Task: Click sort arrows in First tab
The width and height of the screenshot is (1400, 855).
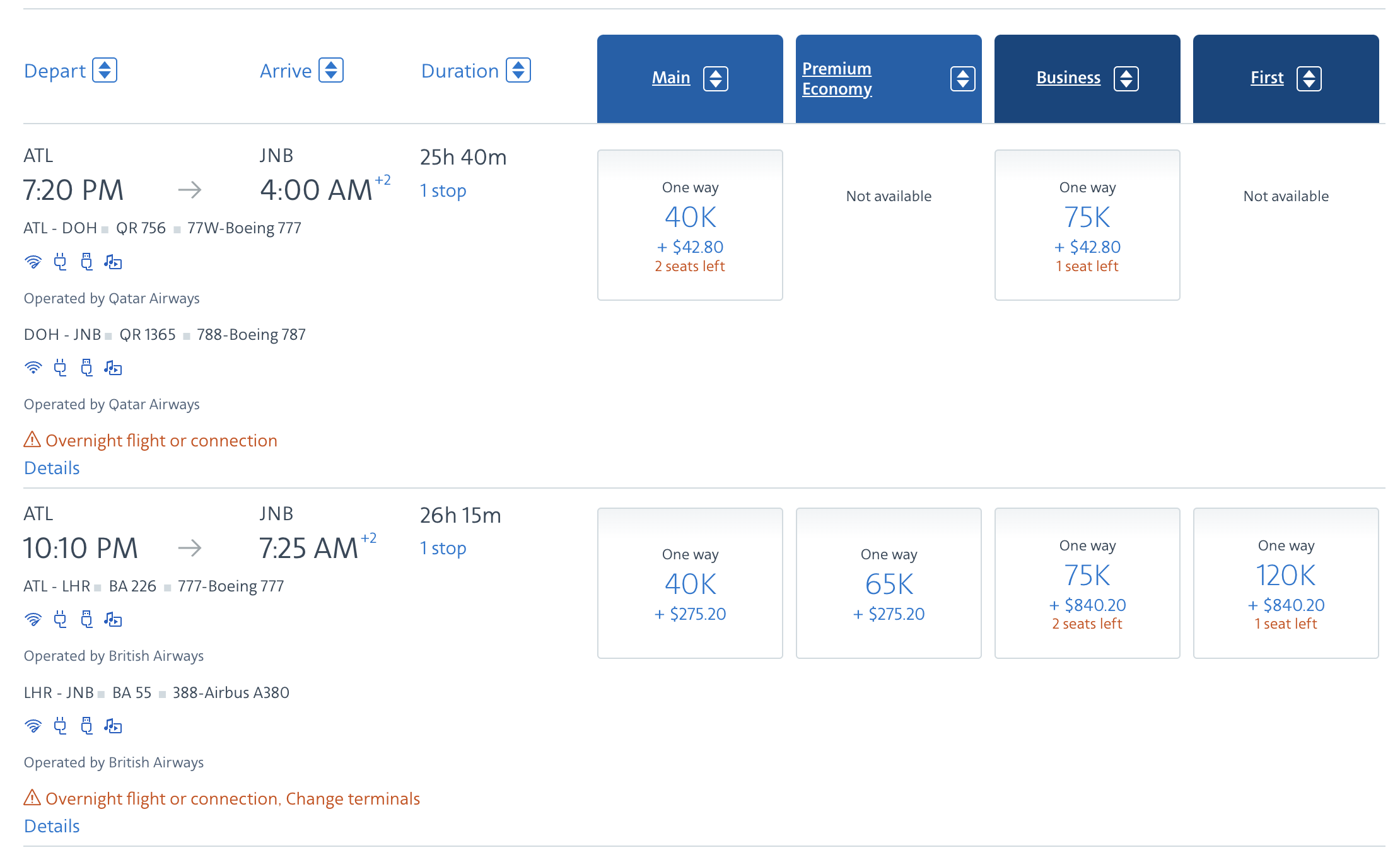Action: (1309, 79)
